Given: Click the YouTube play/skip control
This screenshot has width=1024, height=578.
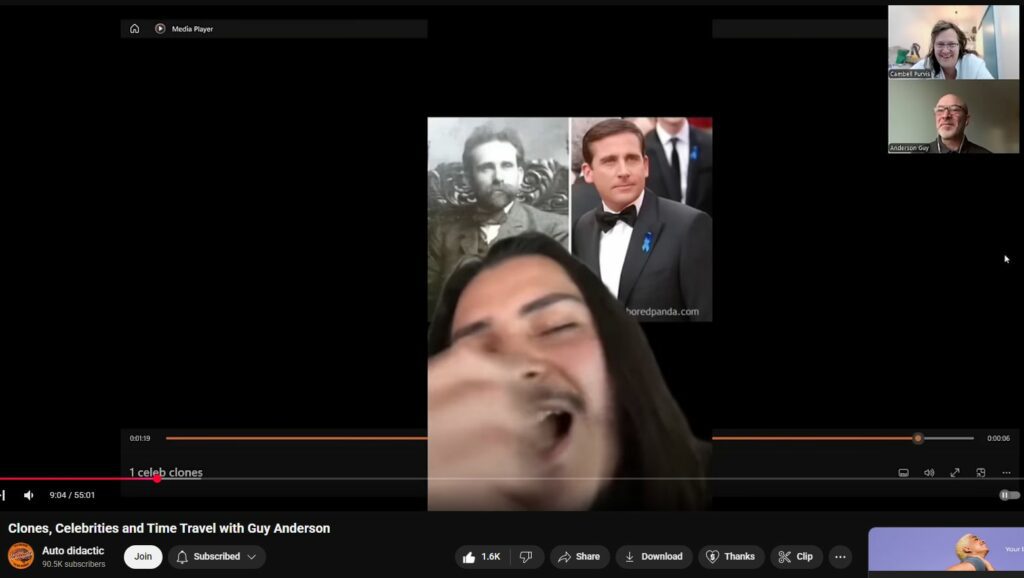Looking at the screenshot, I should click(x=3, y=495).
